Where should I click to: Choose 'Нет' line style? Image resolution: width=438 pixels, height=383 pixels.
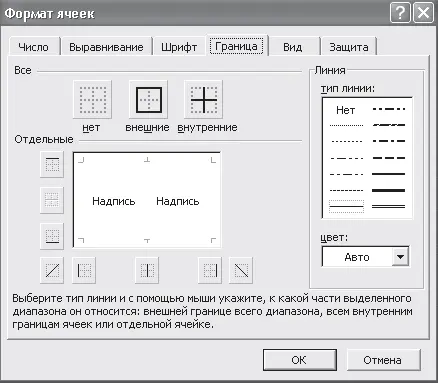(346, 110)
